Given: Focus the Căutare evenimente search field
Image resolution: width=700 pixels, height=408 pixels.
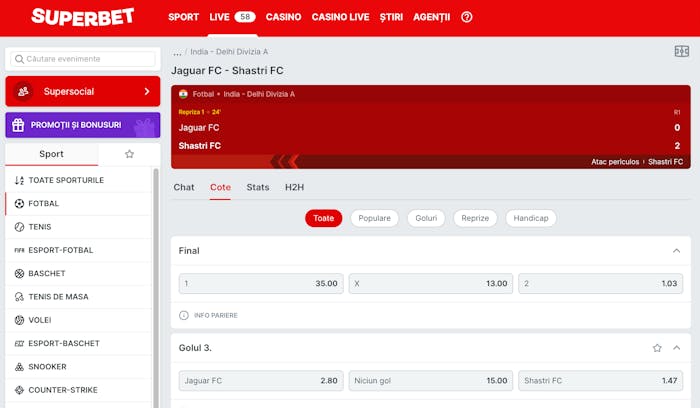Looking at the screenshot, I should (83, 59).
